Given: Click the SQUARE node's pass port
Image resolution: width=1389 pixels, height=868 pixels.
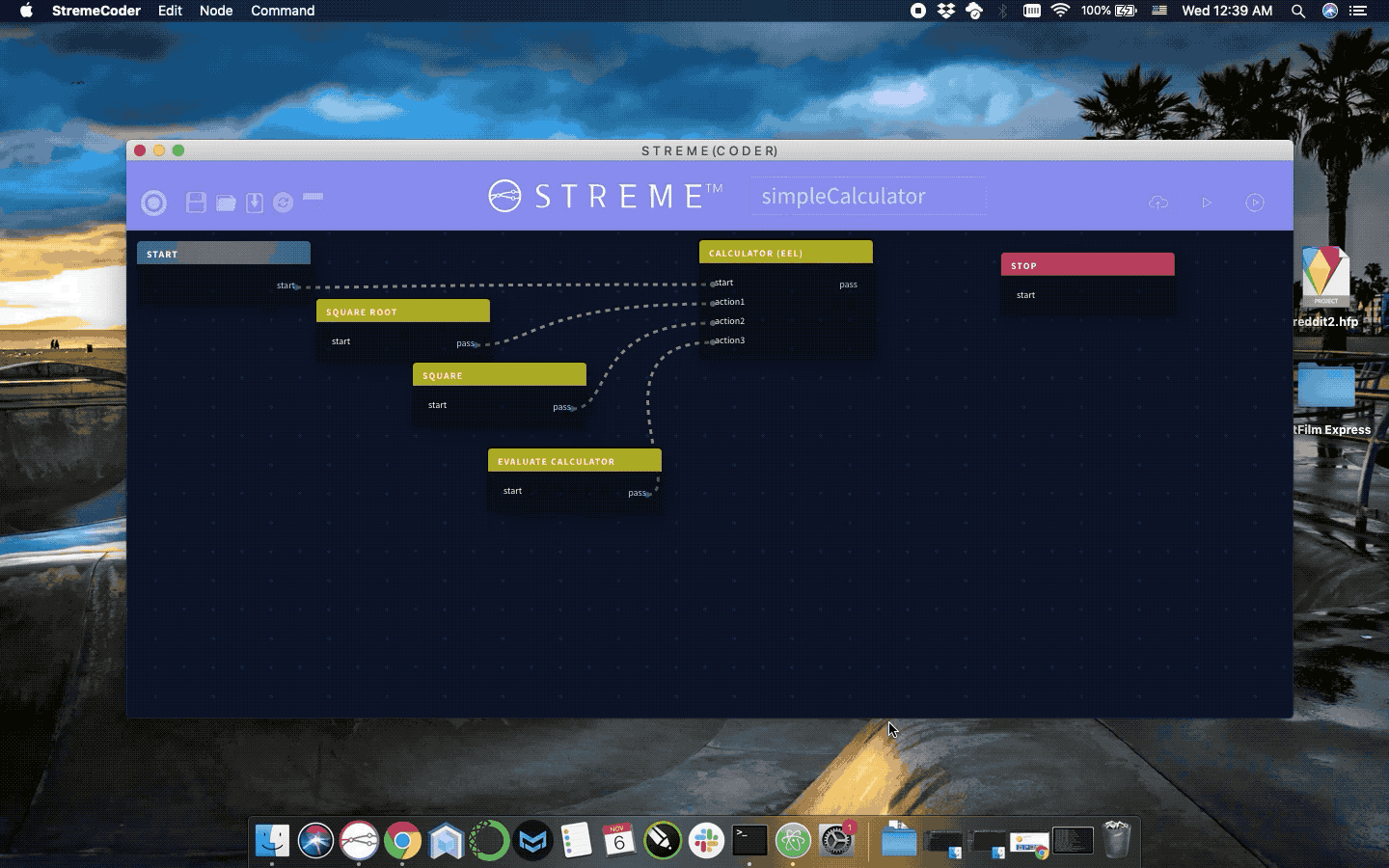Looking at the screenshot, I should (573, 408).
